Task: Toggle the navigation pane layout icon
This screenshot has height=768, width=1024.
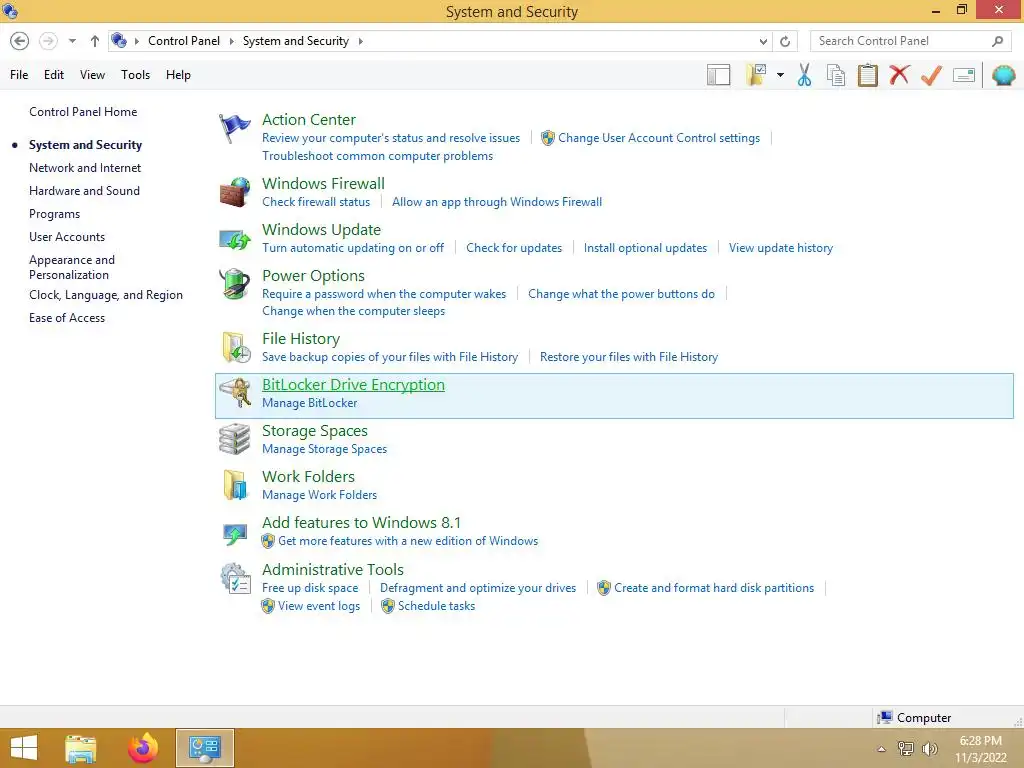Action: (718, 75)
